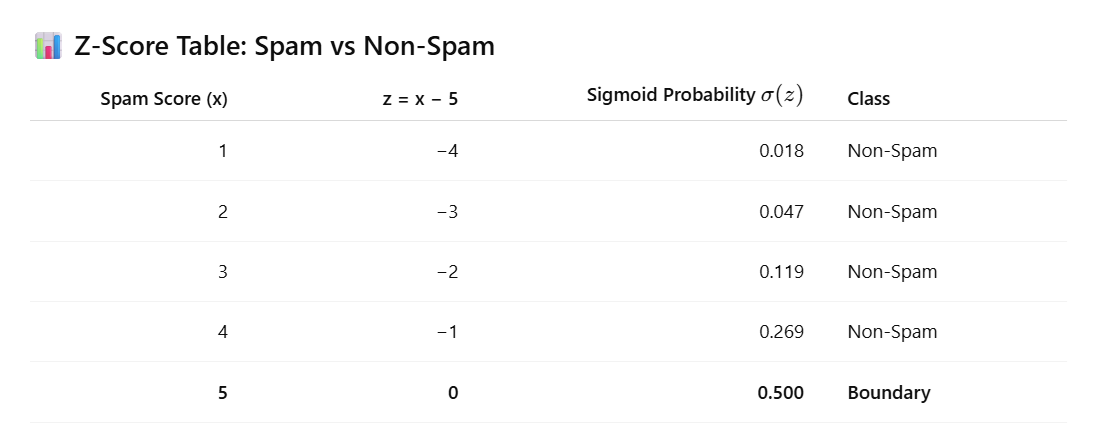1105x425 pixels.
Task: Click the 'z = x − 5' column header
Action: 420,99
